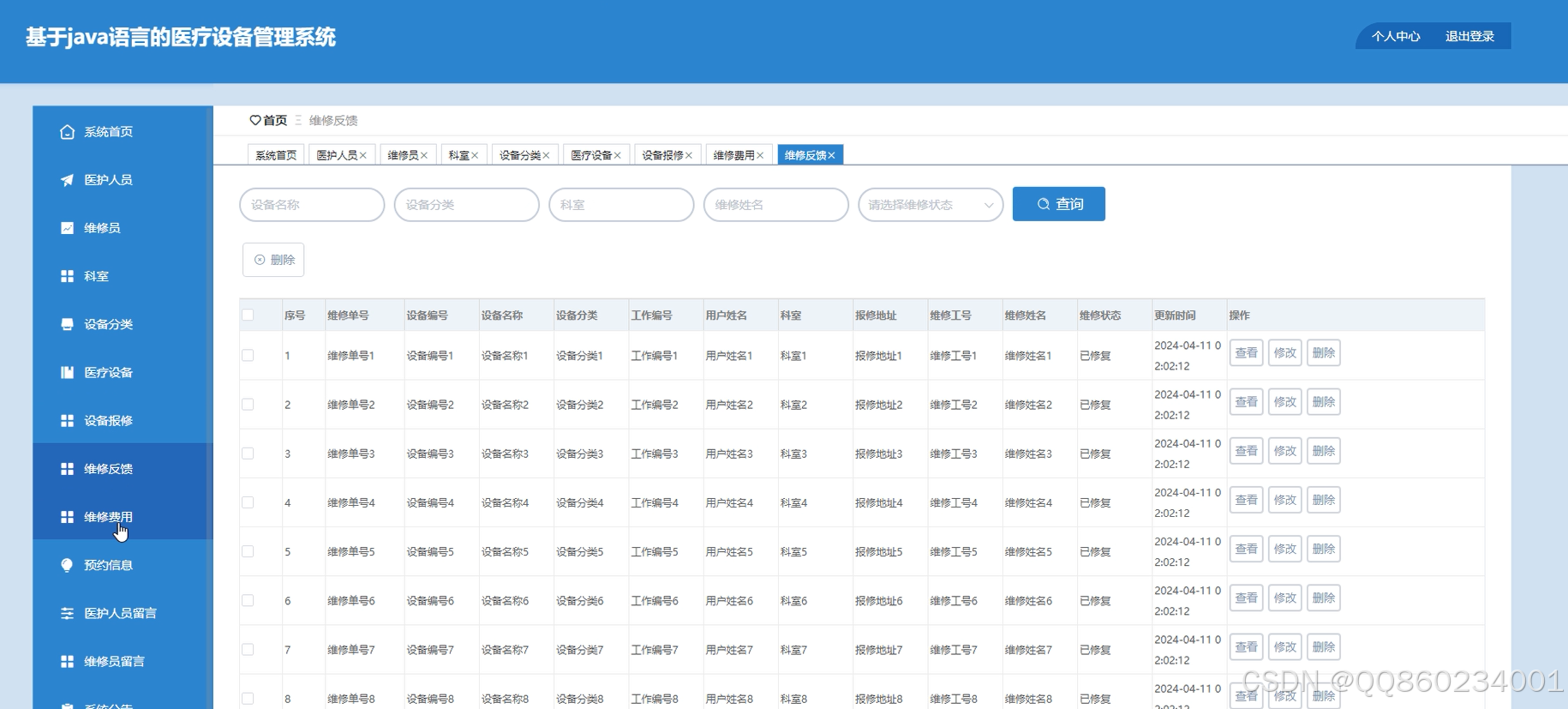Close the 设备报修 tab with its x
1568x709 pixels.
point(689,155)
